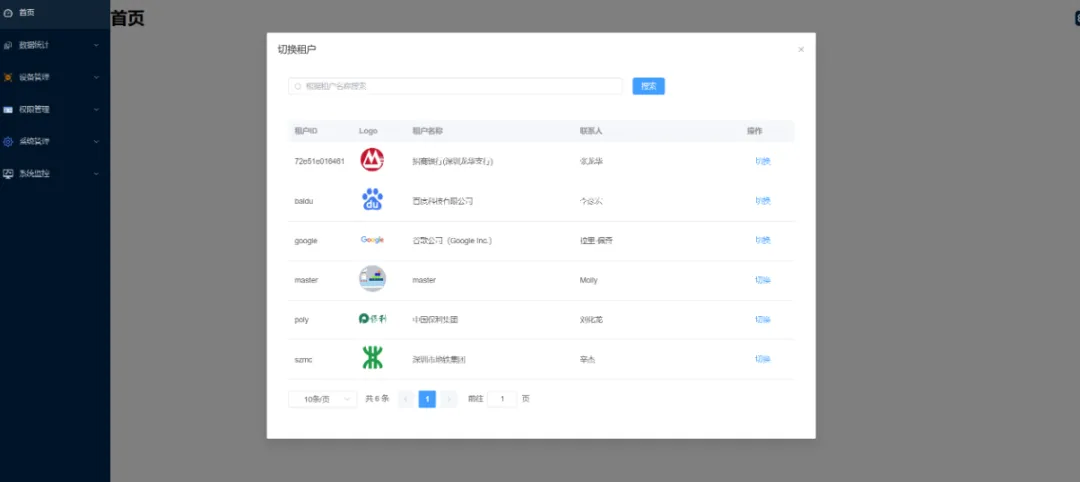Expand the 权限管理 menu chevron
Screen dimensions: 1080x482
point(96,109)
